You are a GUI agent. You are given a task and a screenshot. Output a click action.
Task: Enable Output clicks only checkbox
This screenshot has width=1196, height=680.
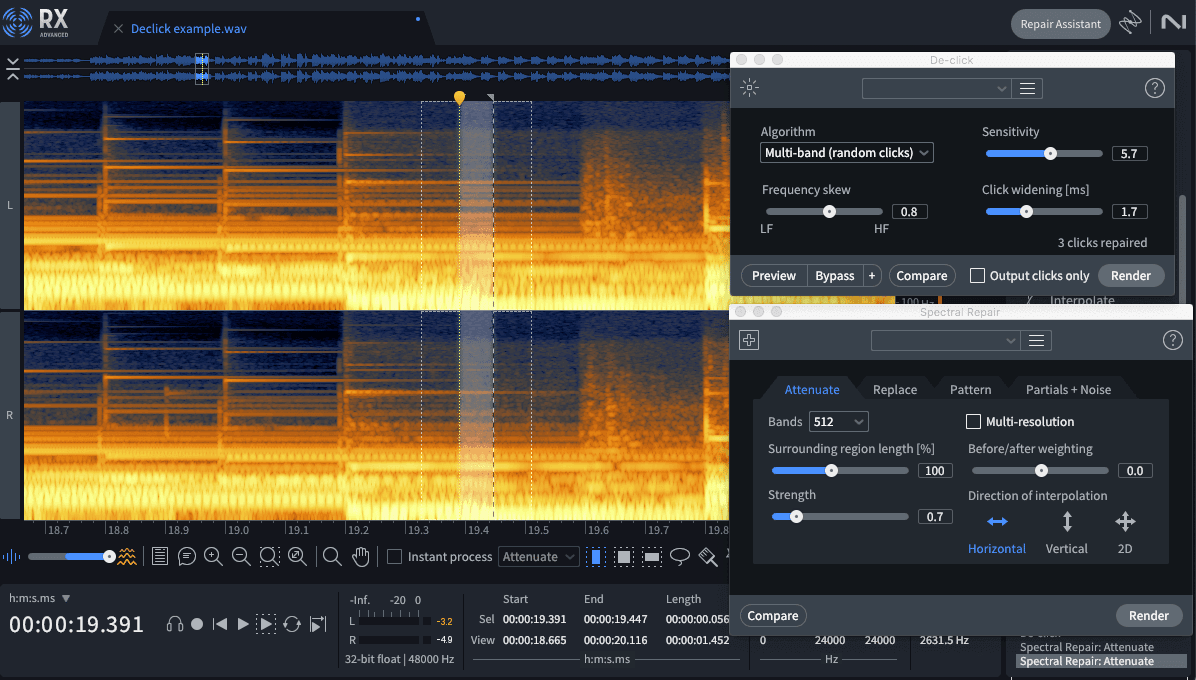pos(977,275)
